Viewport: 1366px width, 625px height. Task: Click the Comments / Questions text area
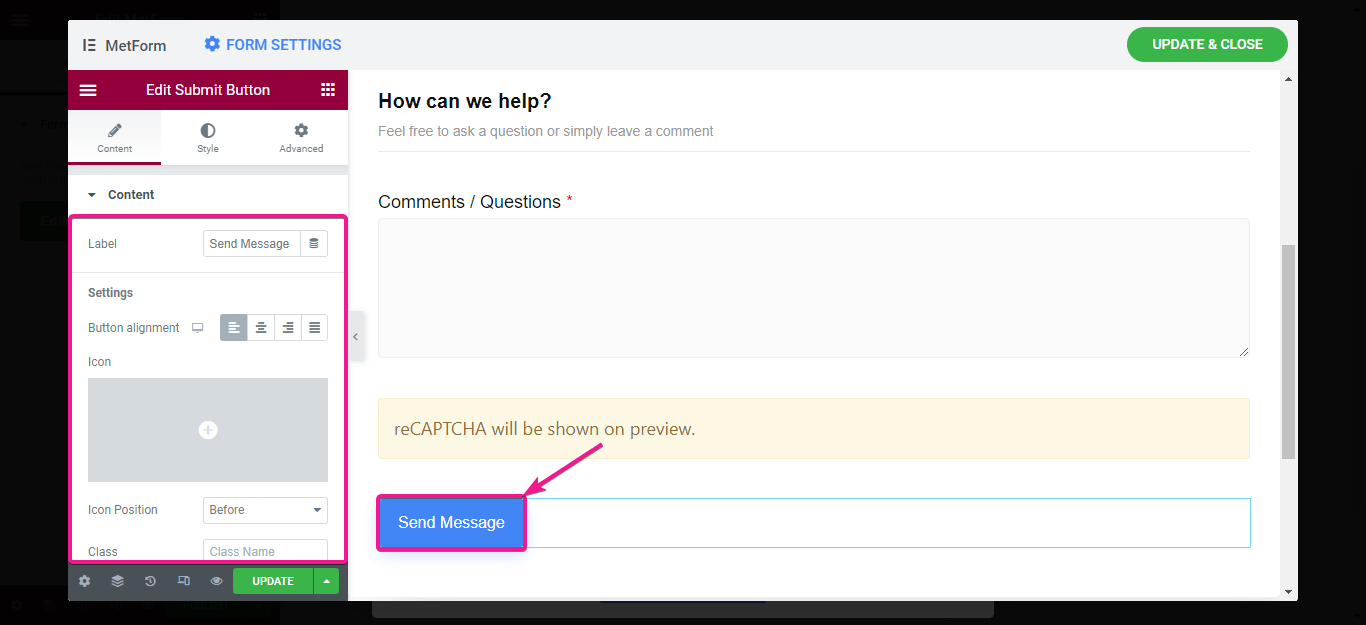click(x=813, y=288)
